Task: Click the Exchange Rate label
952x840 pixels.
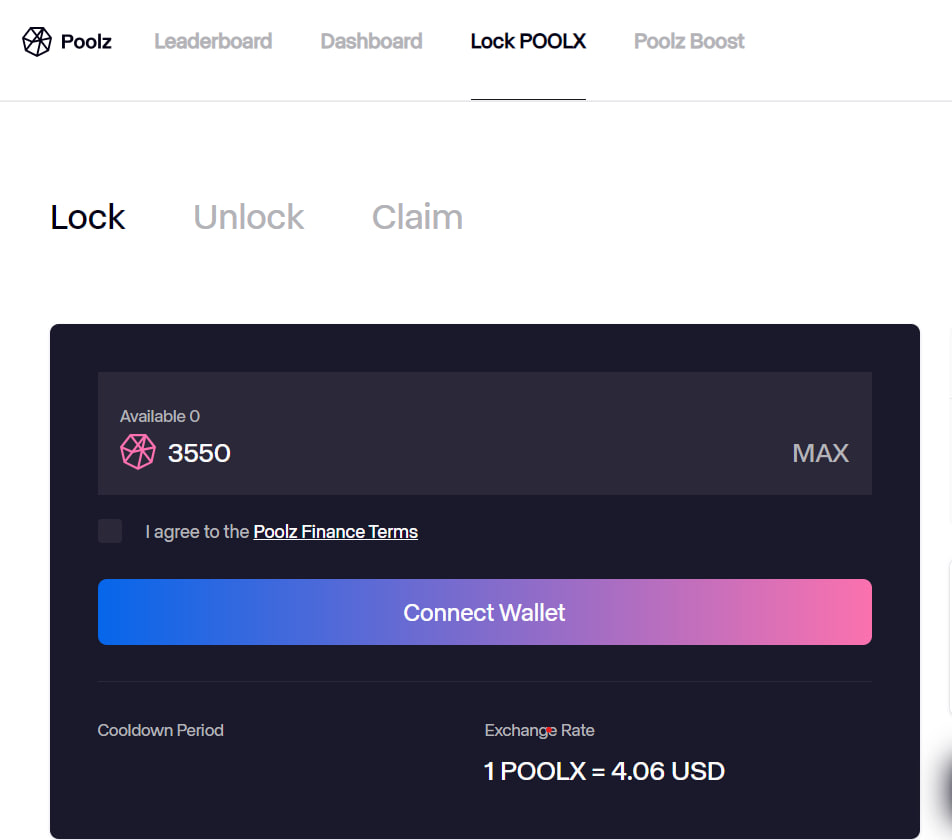Action: click(539, 730)
